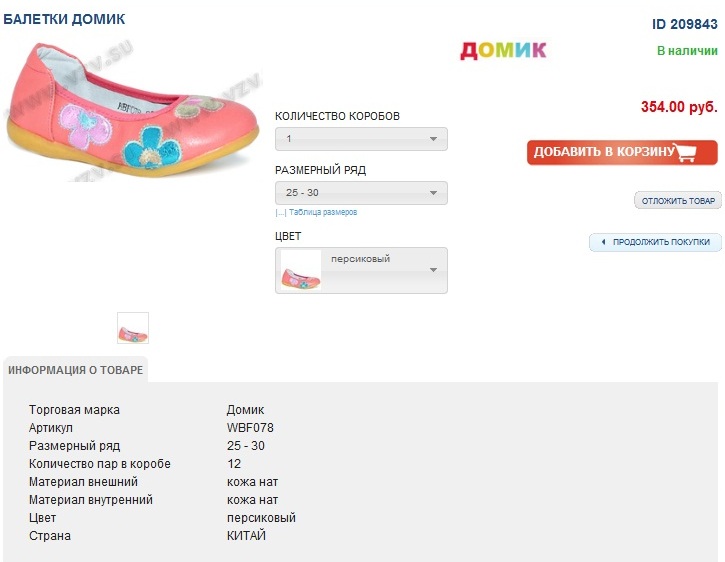725x562 pixels.
Task: Click the peach shoe swatch in Цвет selector
Action: [x=301, y=271]
